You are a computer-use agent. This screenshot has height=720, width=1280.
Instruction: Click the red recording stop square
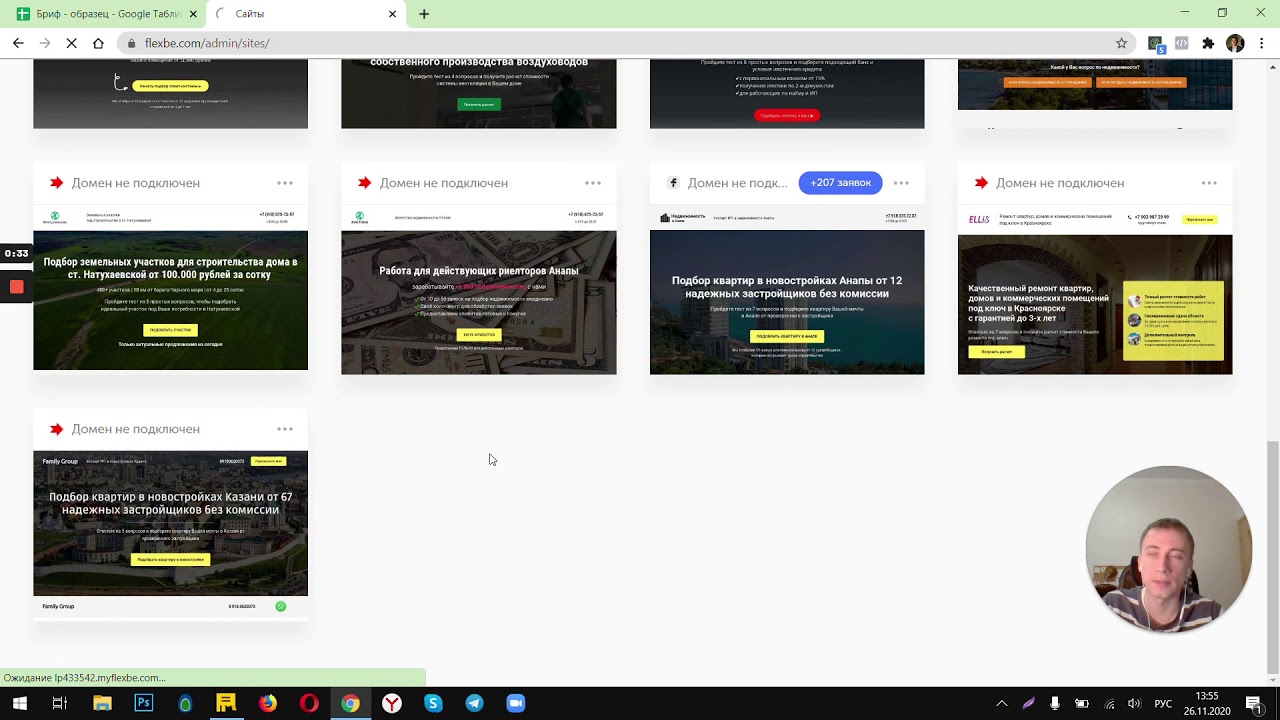point(16,287)
